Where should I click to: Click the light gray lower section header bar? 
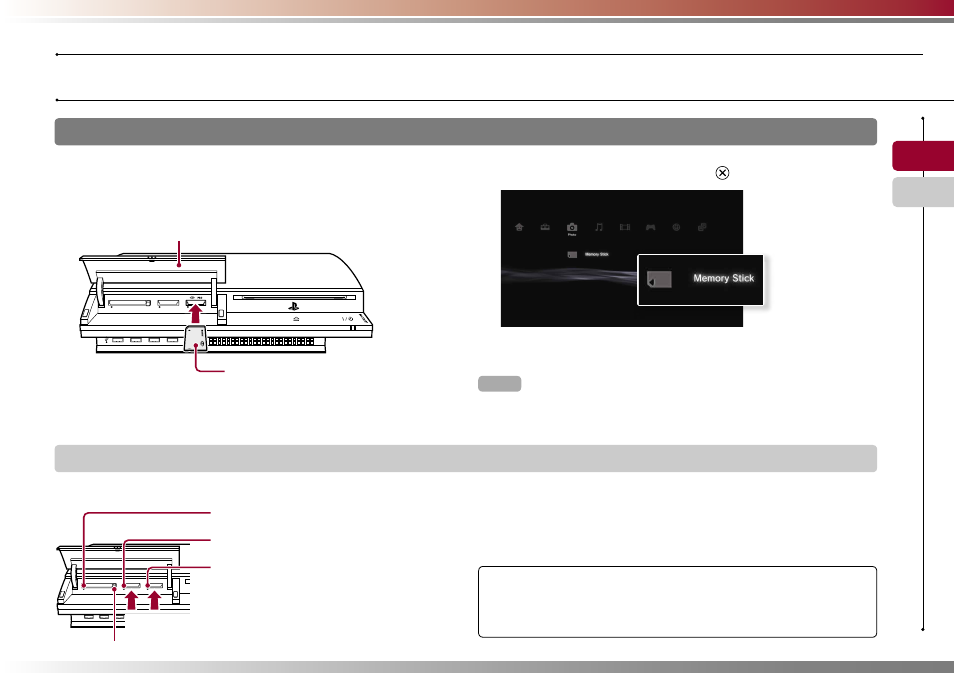point(465,458)
